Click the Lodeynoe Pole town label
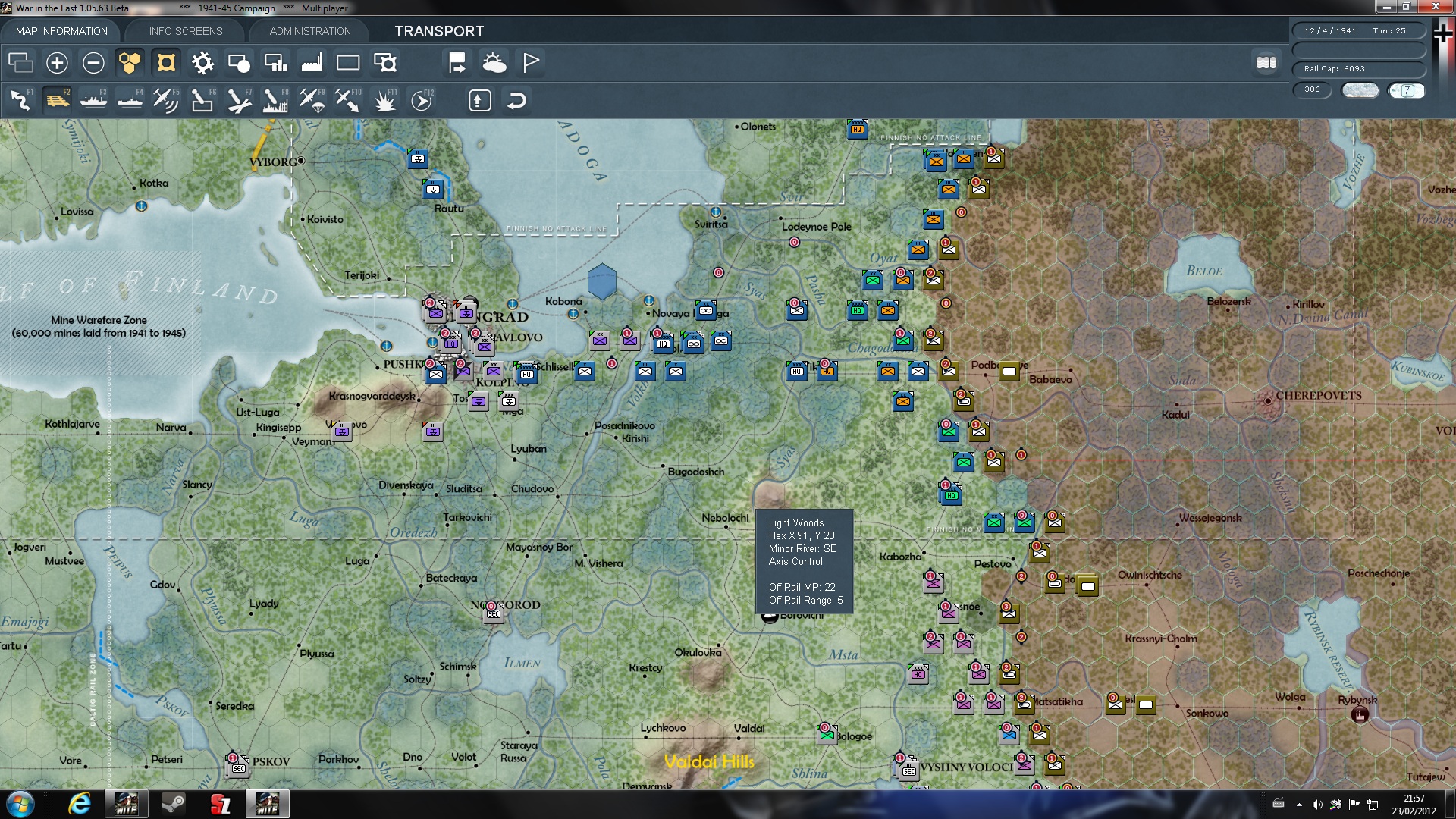The image size is (1456, 819). [x=816, y=227]
